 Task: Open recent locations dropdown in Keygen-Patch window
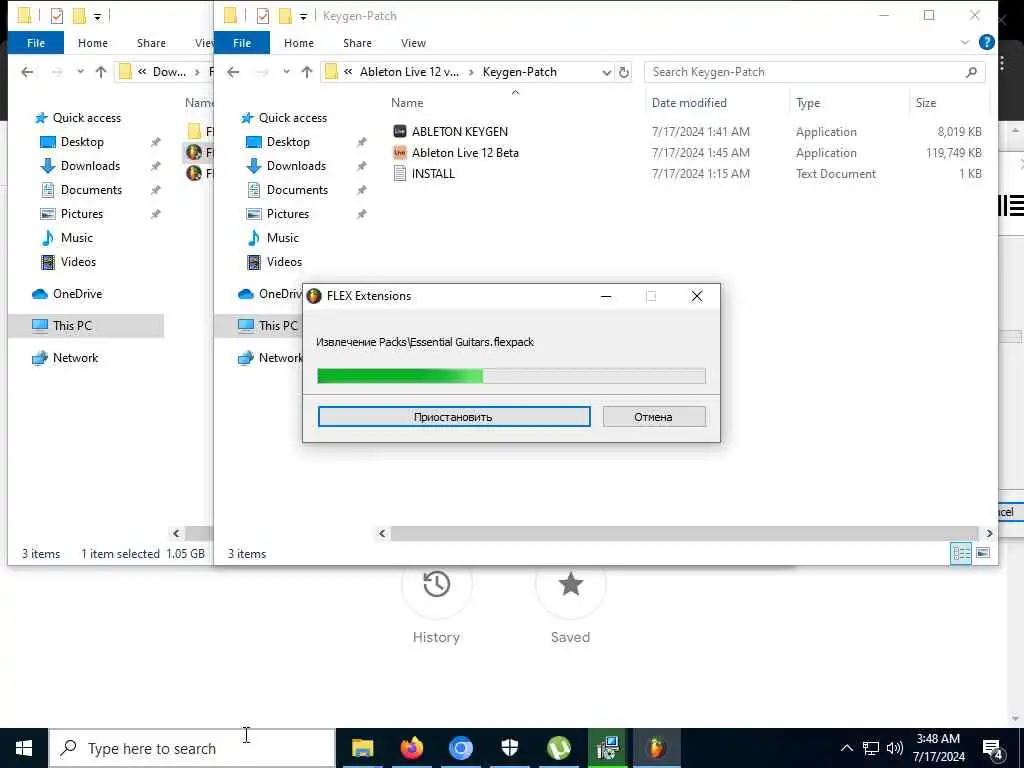click(x=286, y=72)
